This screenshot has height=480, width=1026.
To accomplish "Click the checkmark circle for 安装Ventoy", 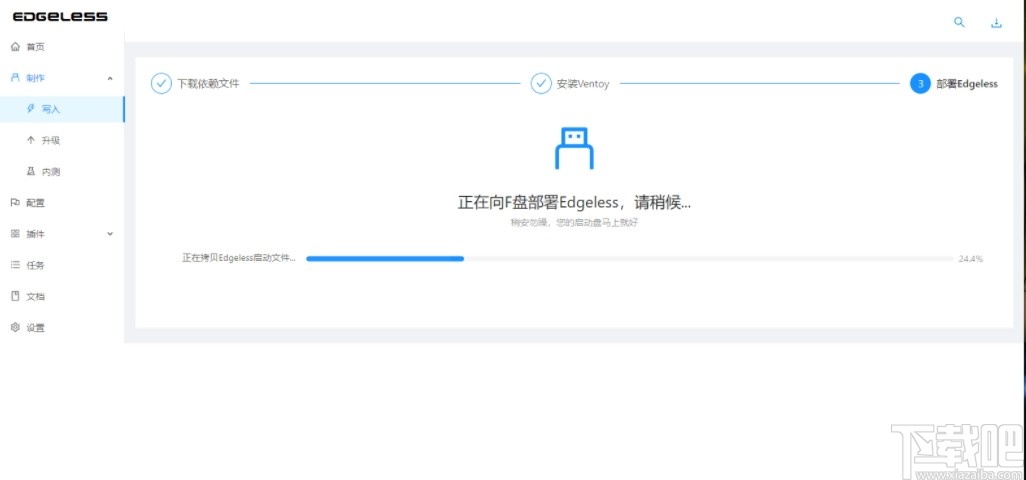I will (x=541, y=84).
